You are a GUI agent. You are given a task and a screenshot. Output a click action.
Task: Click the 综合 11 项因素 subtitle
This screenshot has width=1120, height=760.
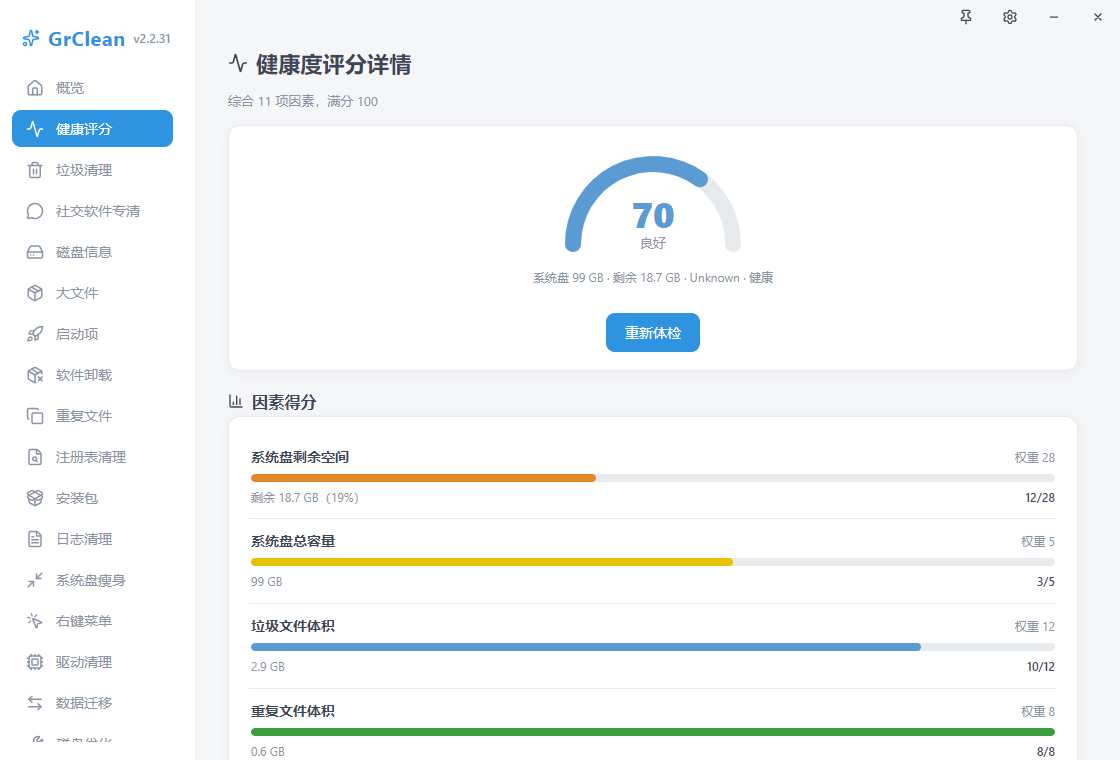[x=303, y=101]
